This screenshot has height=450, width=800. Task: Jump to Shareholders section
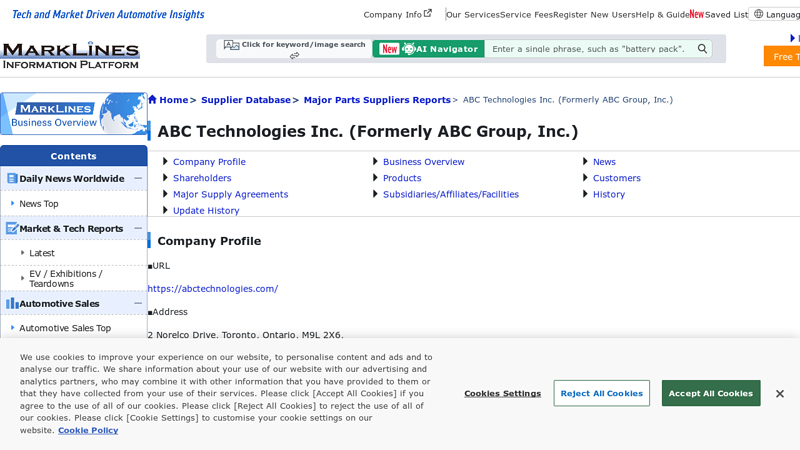[202, 178]
